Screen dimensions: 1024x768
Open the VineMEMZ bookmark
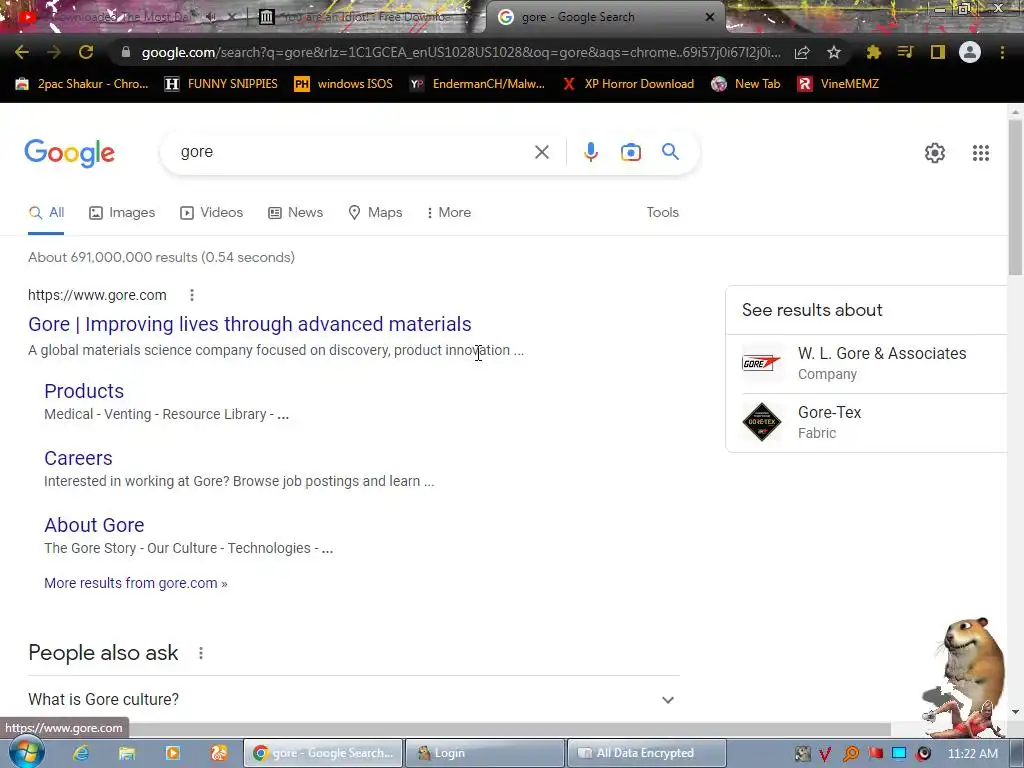pos(839,84)
